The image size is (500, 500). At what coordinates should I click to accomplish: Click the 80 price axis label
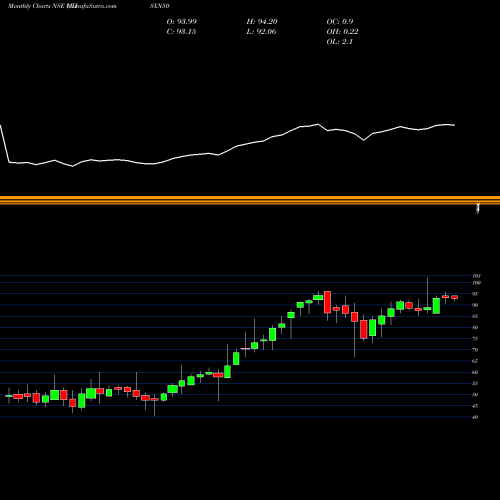coord(475,327)
